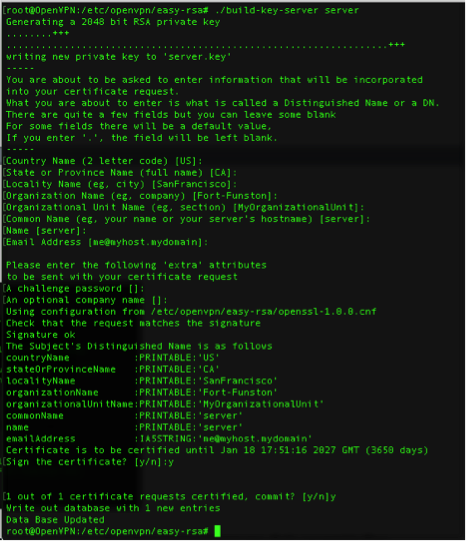Click the State or Province Name prompt
Viewport: 466px width, 541px height.
[121, 173]
